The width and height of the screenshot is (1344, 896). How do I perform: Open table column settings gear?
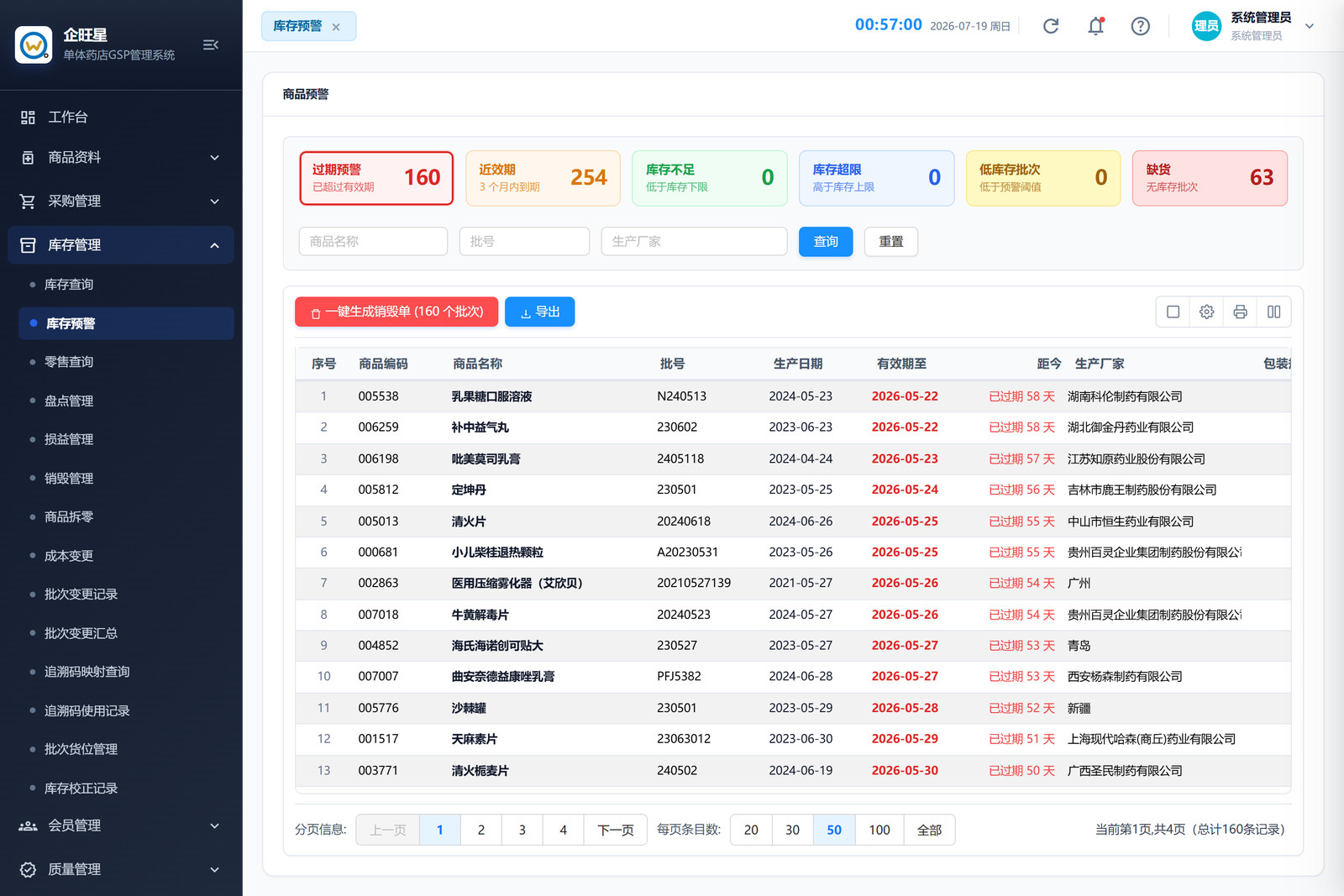1207,312
